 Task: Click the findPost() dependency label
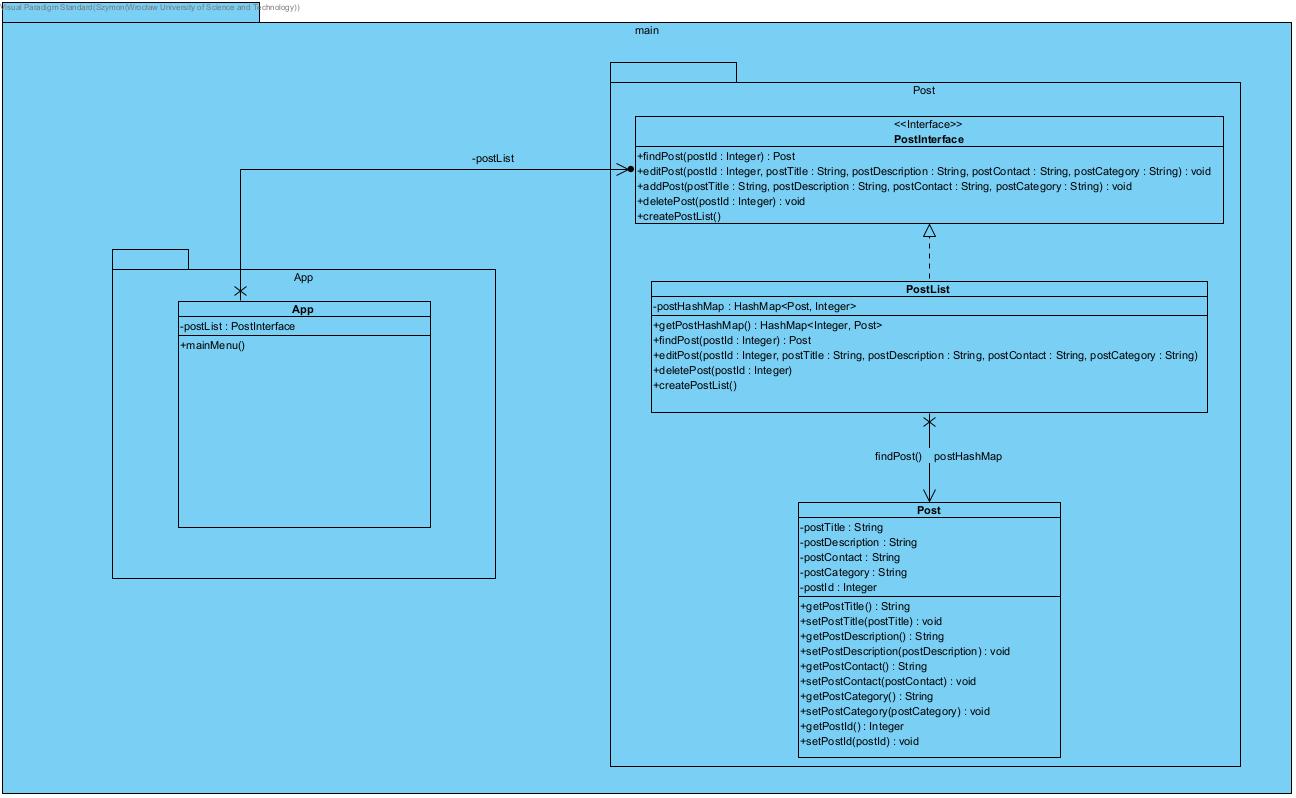[x=897, y=457]
